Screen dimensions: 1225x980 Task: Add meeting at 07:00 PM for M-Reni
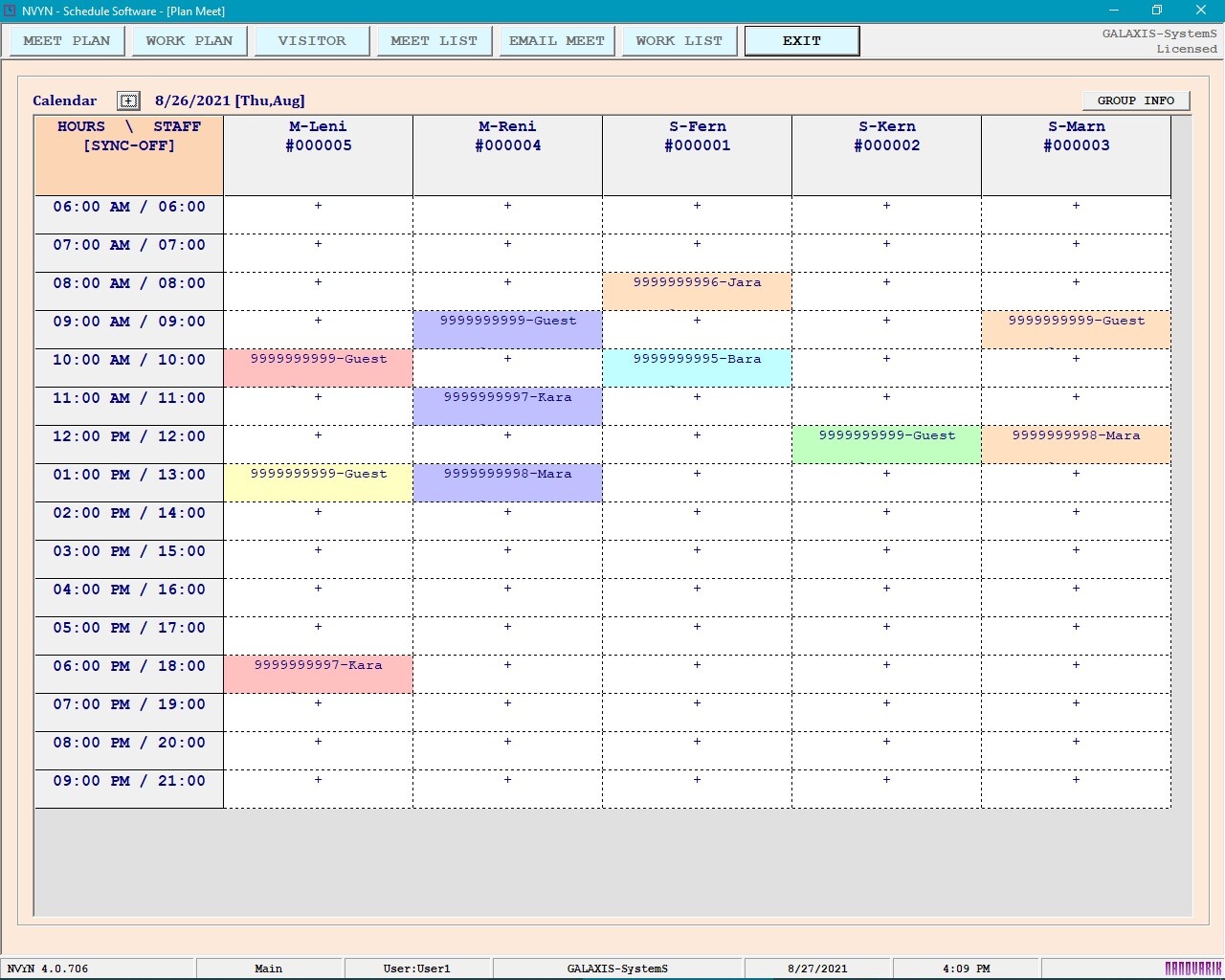508,712
